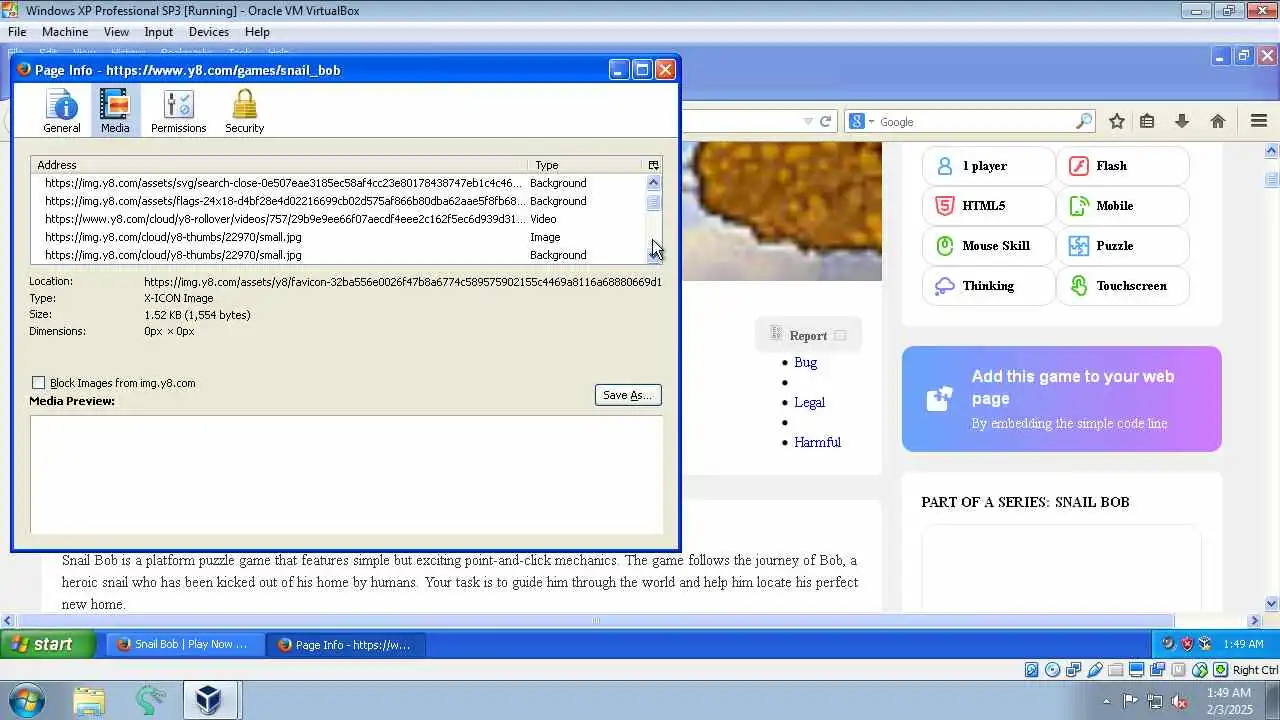The image size is (1280, 720).
Task: Open the URL bar history dropdown
Action: click(808, 122)
